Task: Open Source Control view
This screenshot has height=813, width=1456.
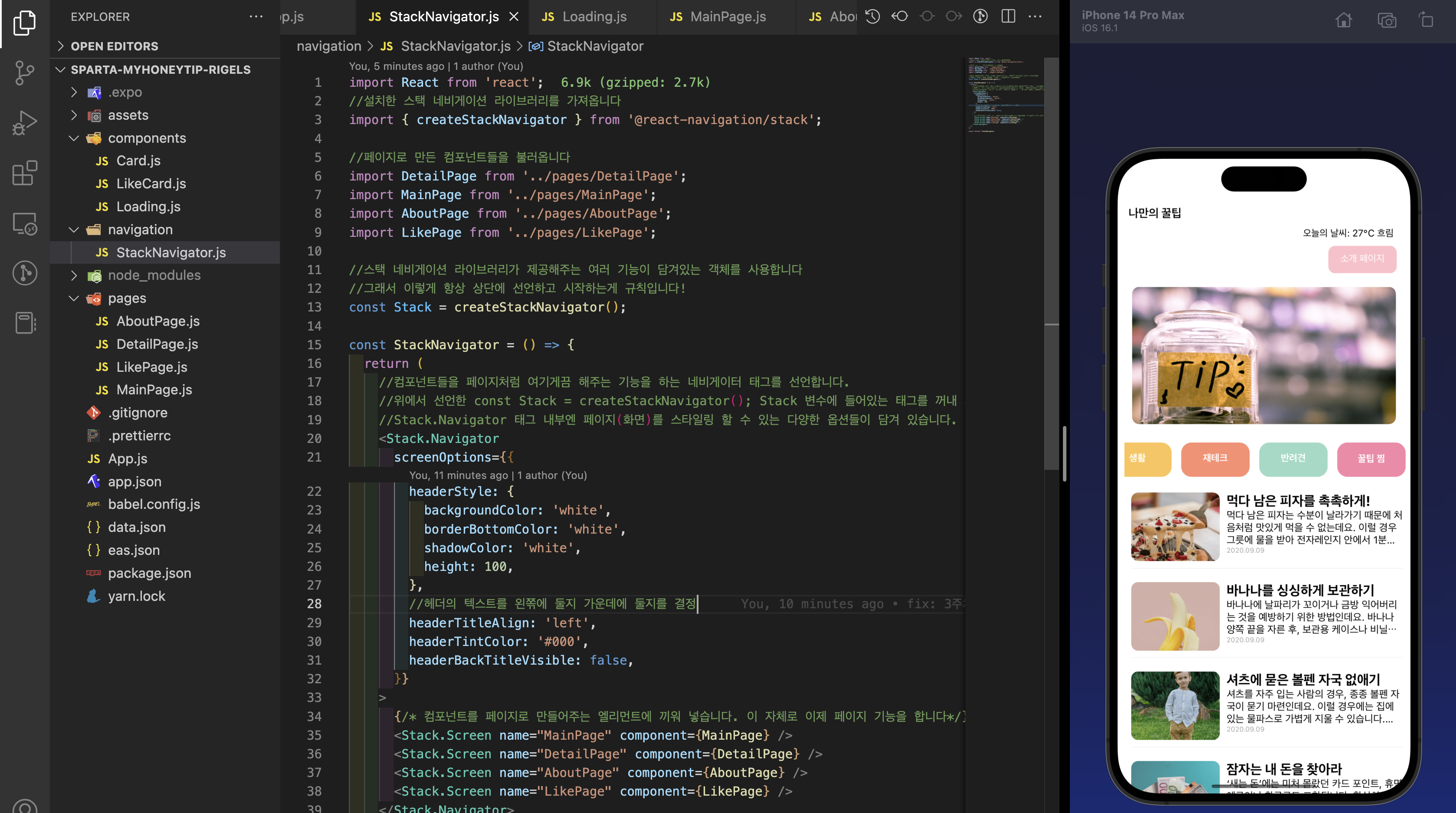Action: coord(24,73)
